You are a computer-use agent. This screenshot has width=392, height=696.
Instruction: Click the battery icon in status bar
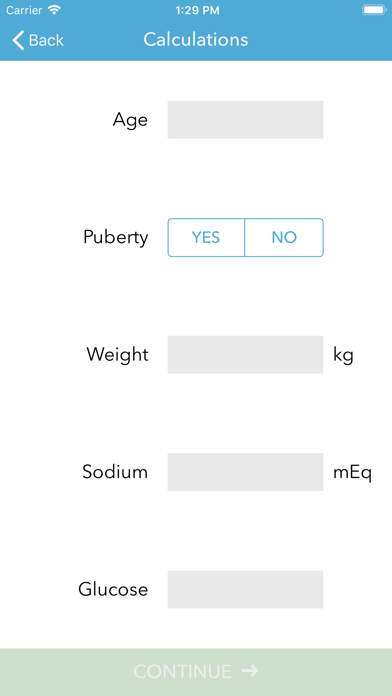[x=374, y=10]
